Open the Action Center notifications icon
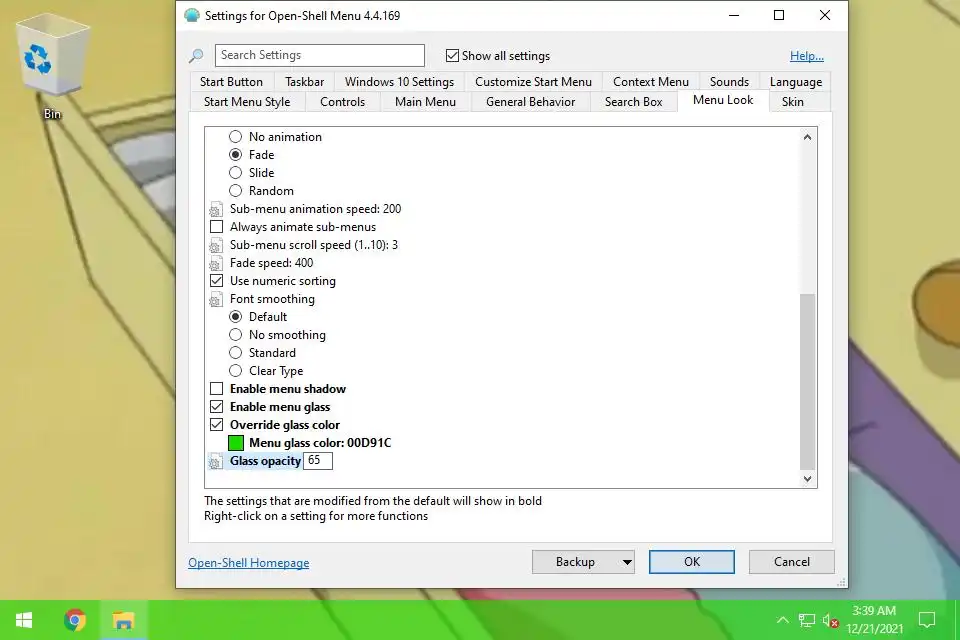This screenshot has width=960, height=640. coord(927,620)
